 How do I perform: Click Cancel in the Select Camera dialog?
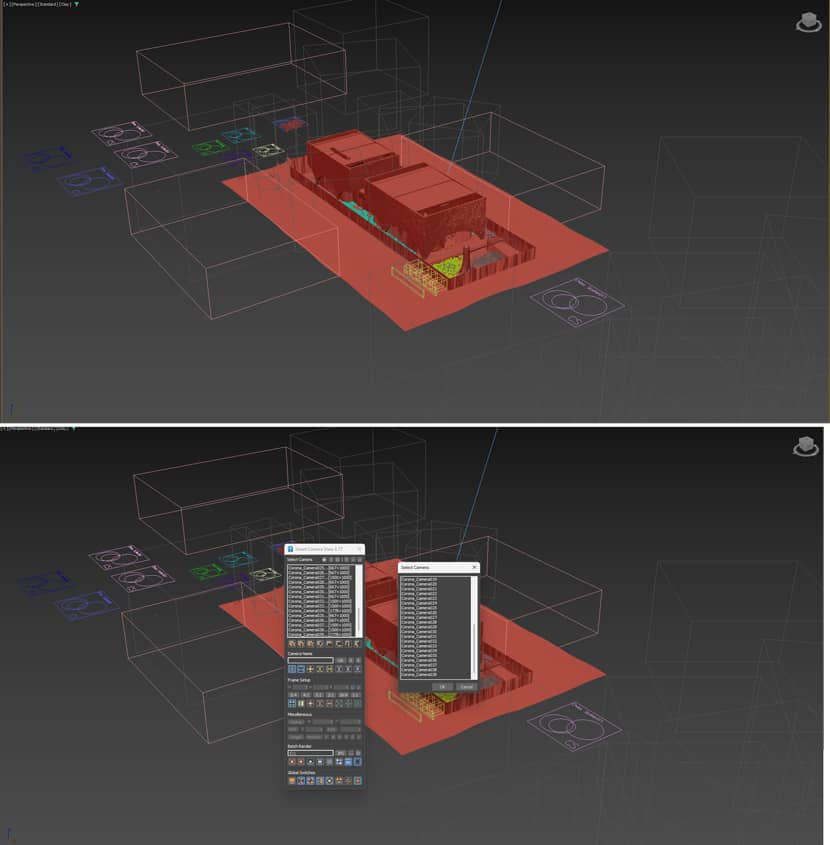pyautogui.click(x=466, y=687)
